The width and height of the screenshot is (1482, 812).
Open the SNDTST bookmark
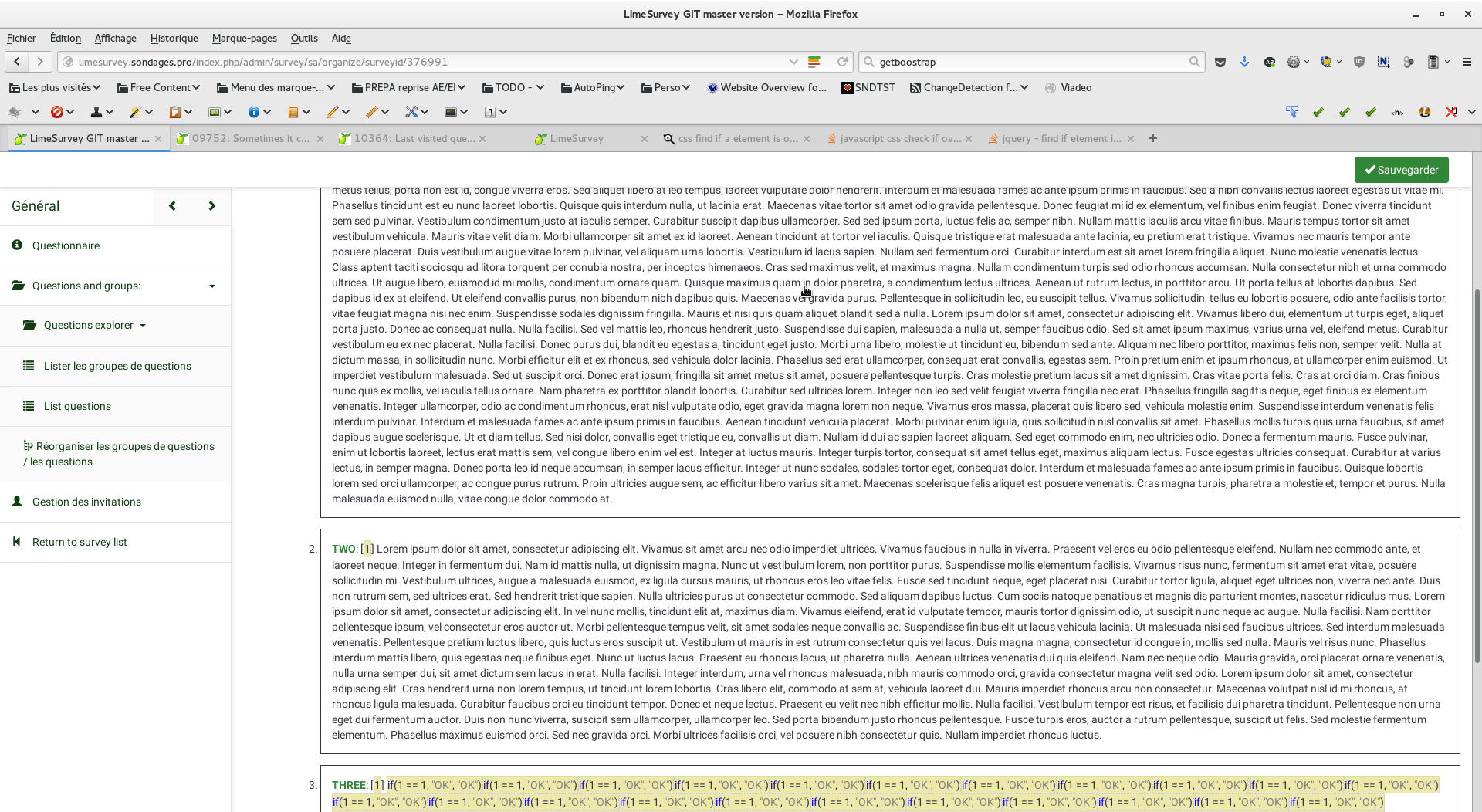point(868,87)
